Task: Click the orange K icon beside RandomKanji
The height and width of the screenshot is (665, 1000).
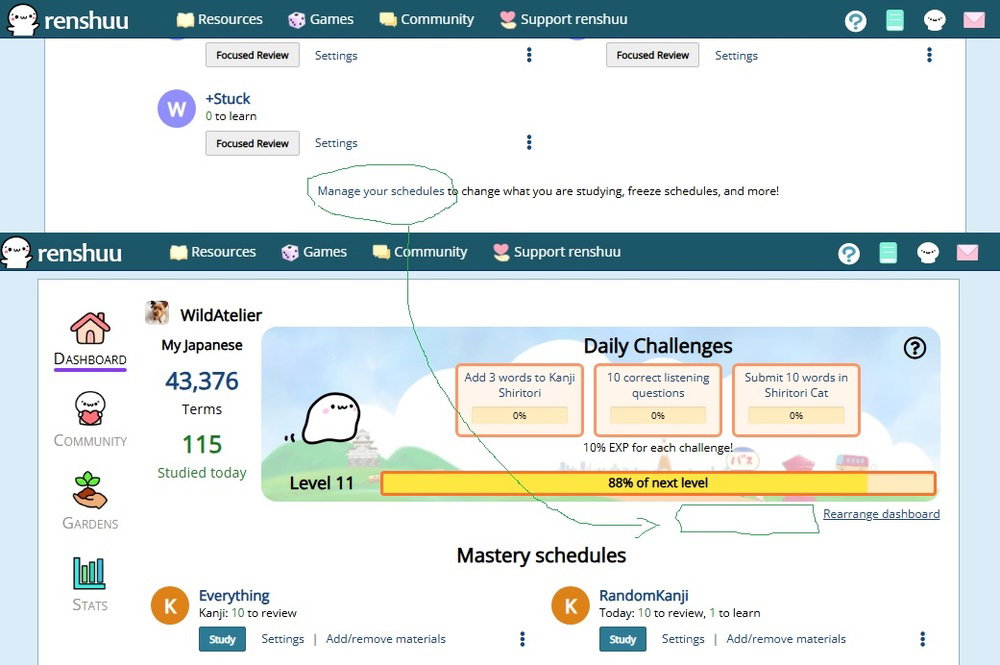Action: tap(570, 605)
